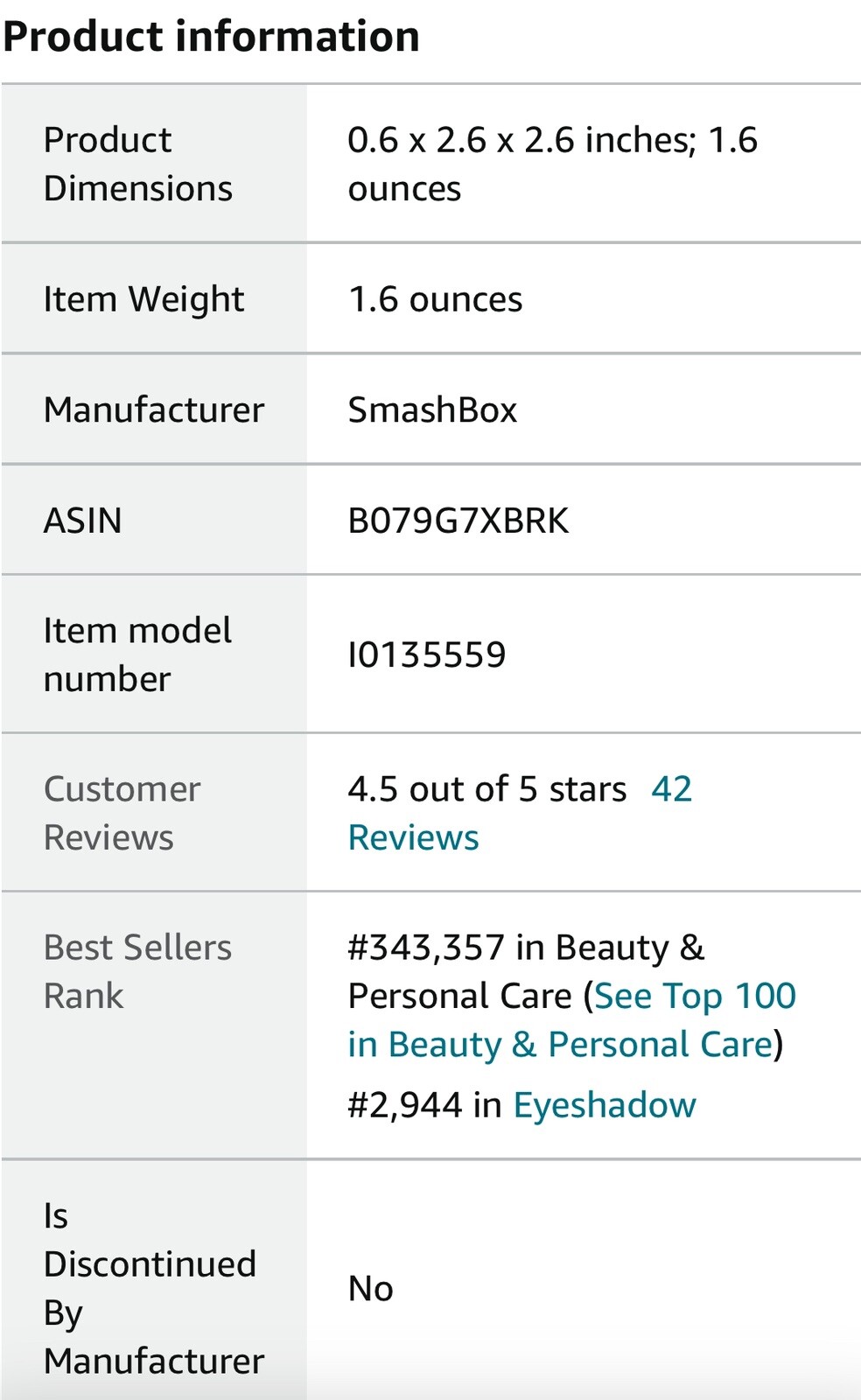Image resolution: width=861 pixels, height=1400 pixels.
Task: Open the Eyeshadow category link
Action: (604, 1105)
